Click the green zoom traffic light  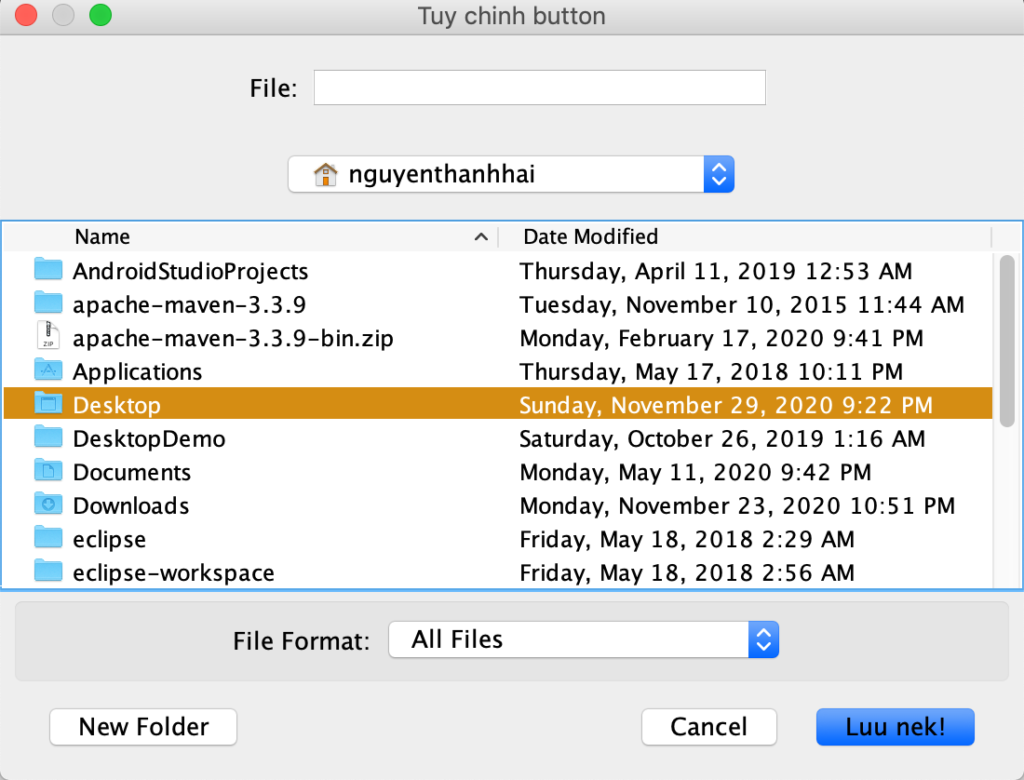click(x=99, y=16)
